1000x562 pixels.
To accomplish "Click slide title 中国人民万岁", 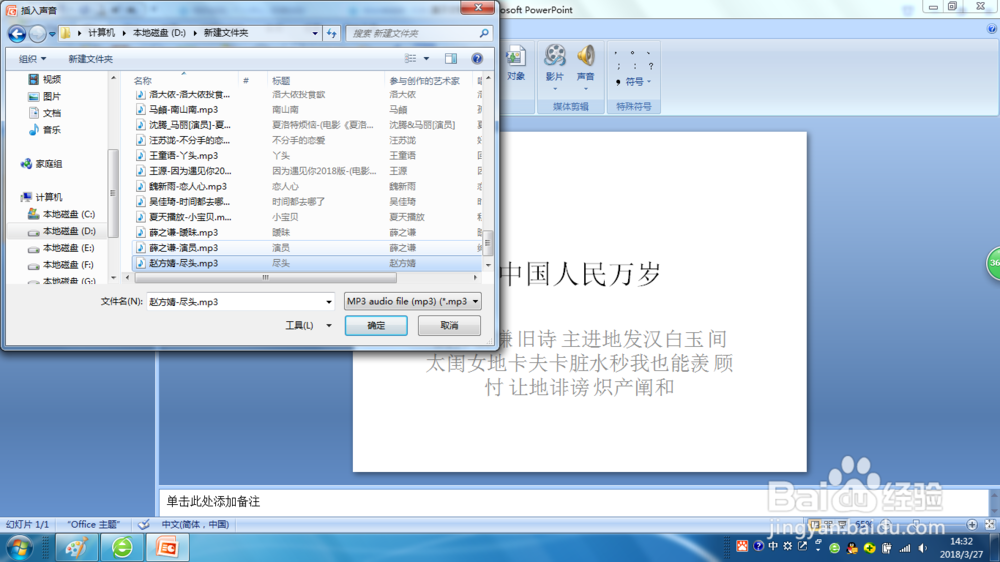I will 580,275.
